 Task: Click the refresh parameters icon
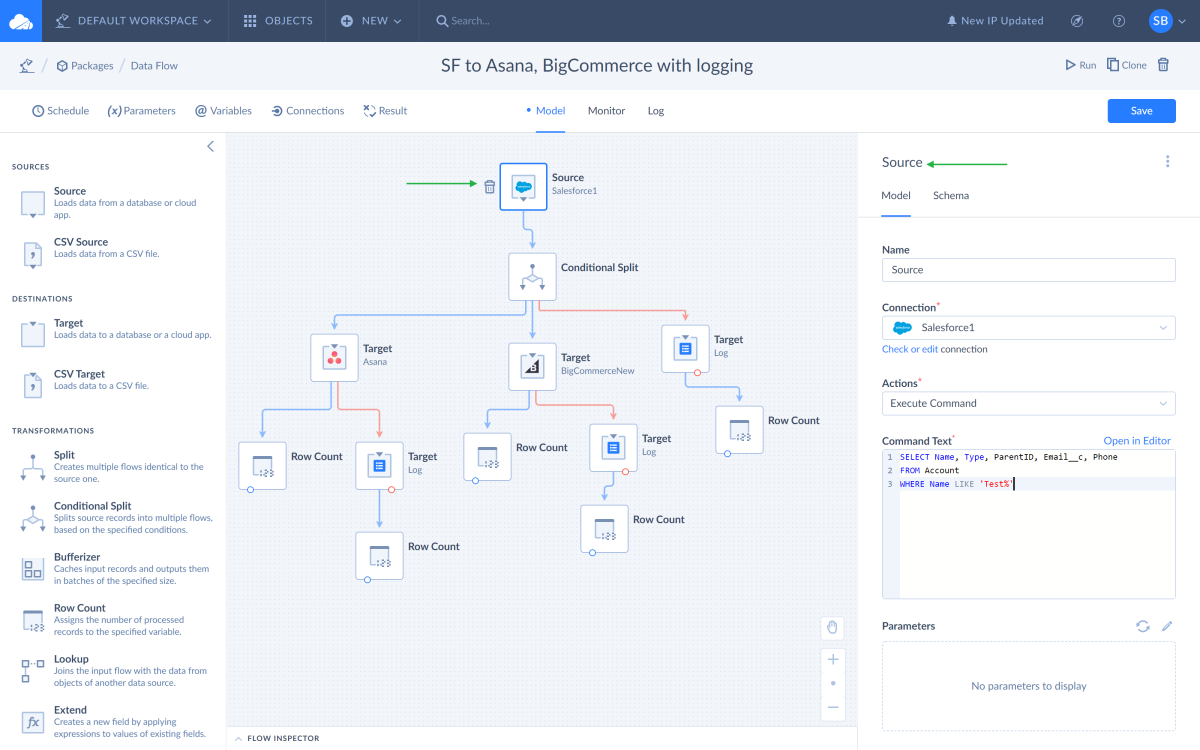(1142, 626)
